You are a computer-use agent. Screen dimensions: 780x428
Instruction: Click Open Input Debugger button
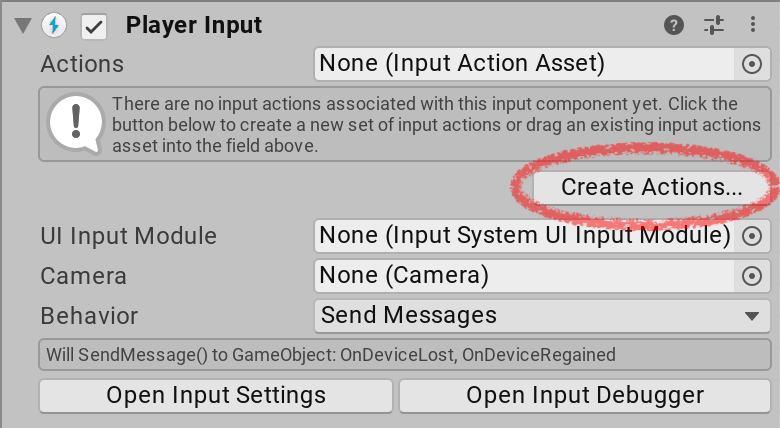click(x=585, y=395)
